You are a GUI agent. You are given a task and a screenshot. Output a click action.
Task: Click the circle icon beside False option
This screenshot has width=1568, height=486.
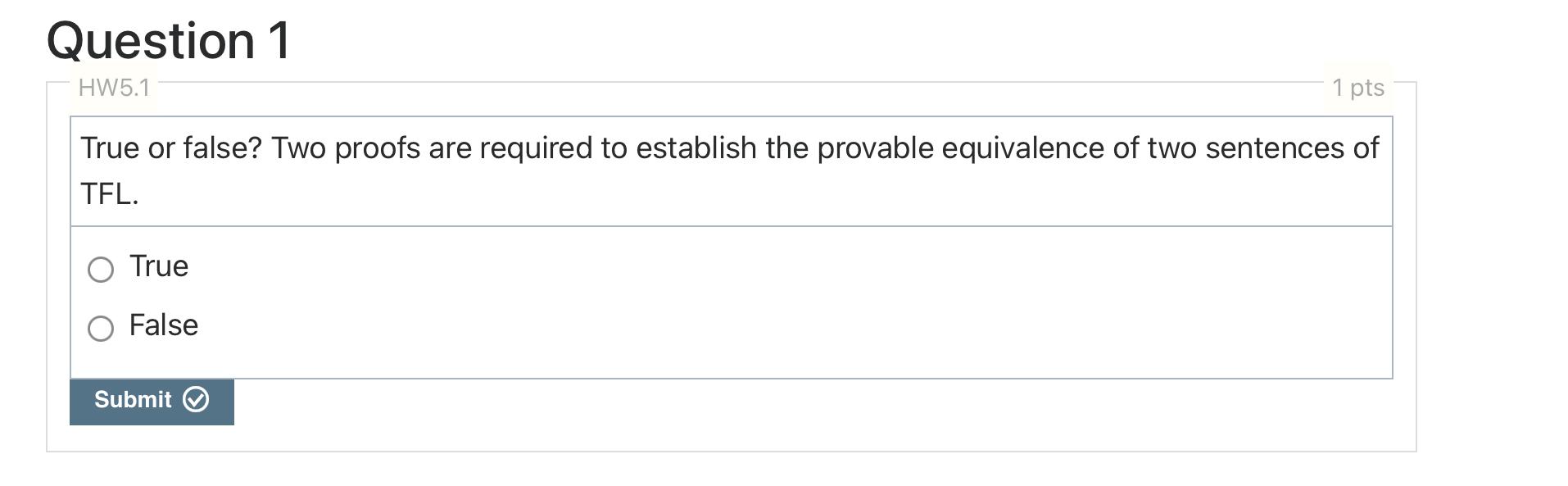pyautogui.click(x=100, y=327)
